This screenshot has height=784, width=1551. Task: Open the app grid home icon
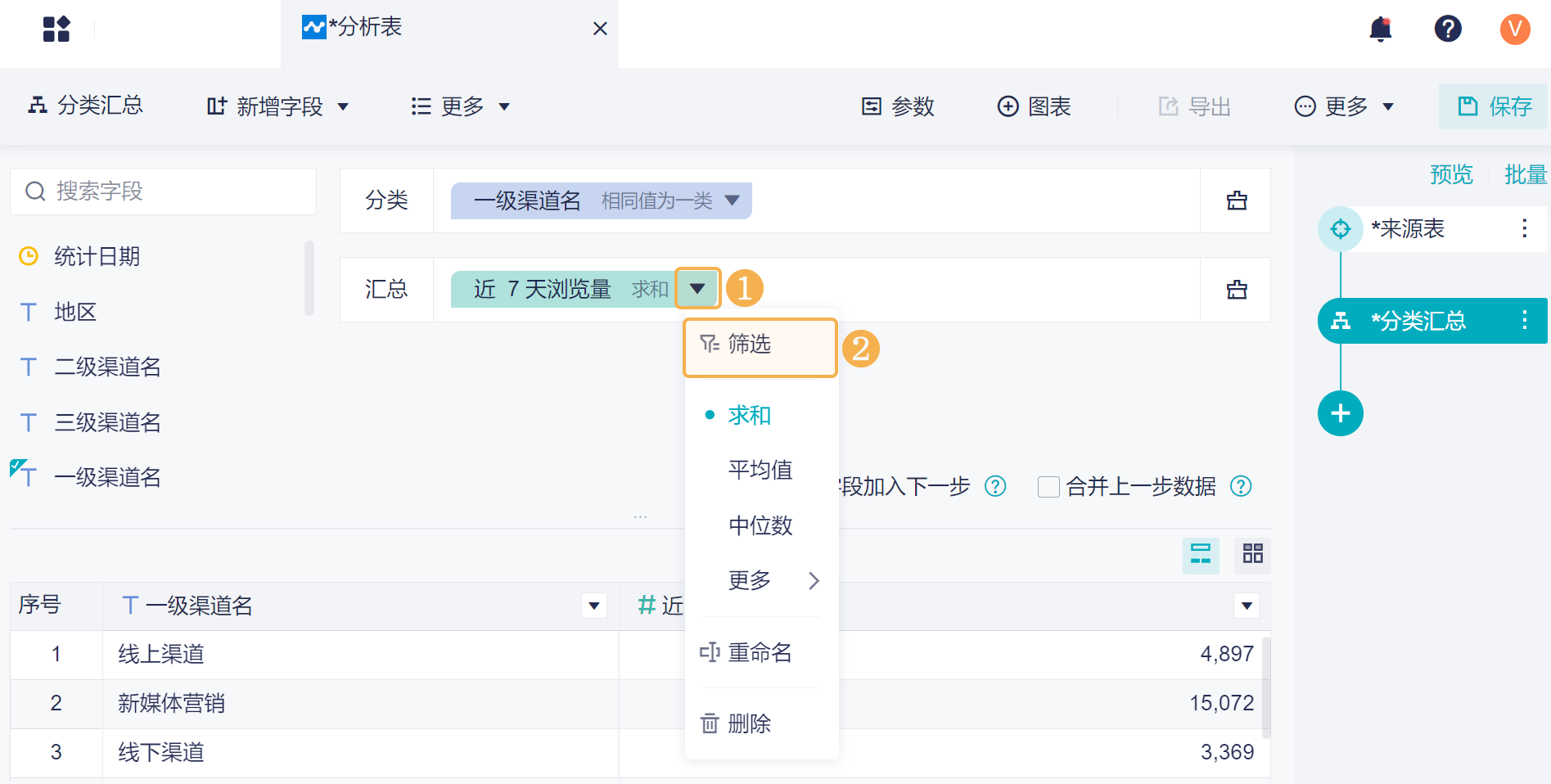coord(56,29)
